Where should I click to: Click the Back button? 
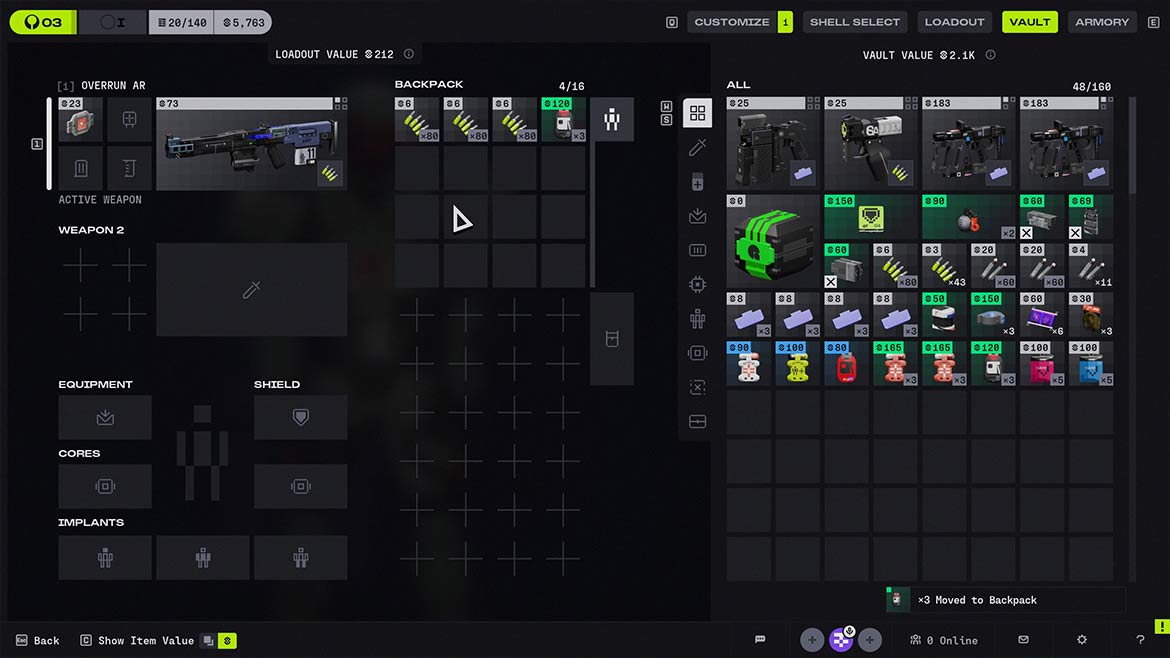38,641
